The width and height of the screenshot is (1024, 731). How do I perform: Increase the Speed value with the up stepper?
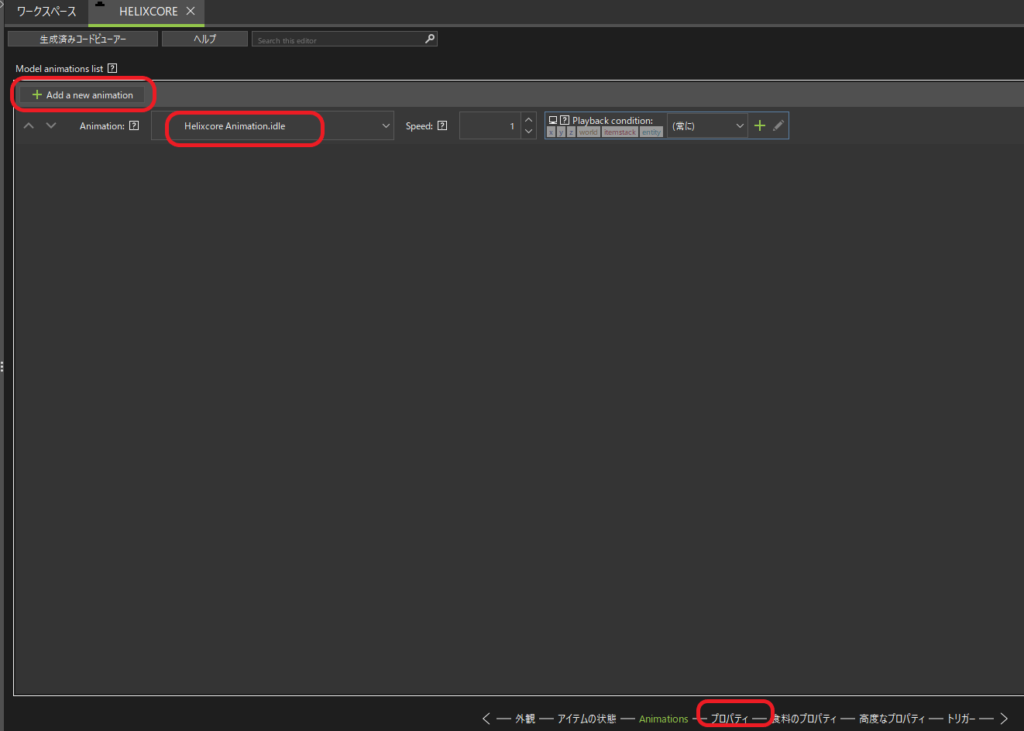(x=529, y=120)
